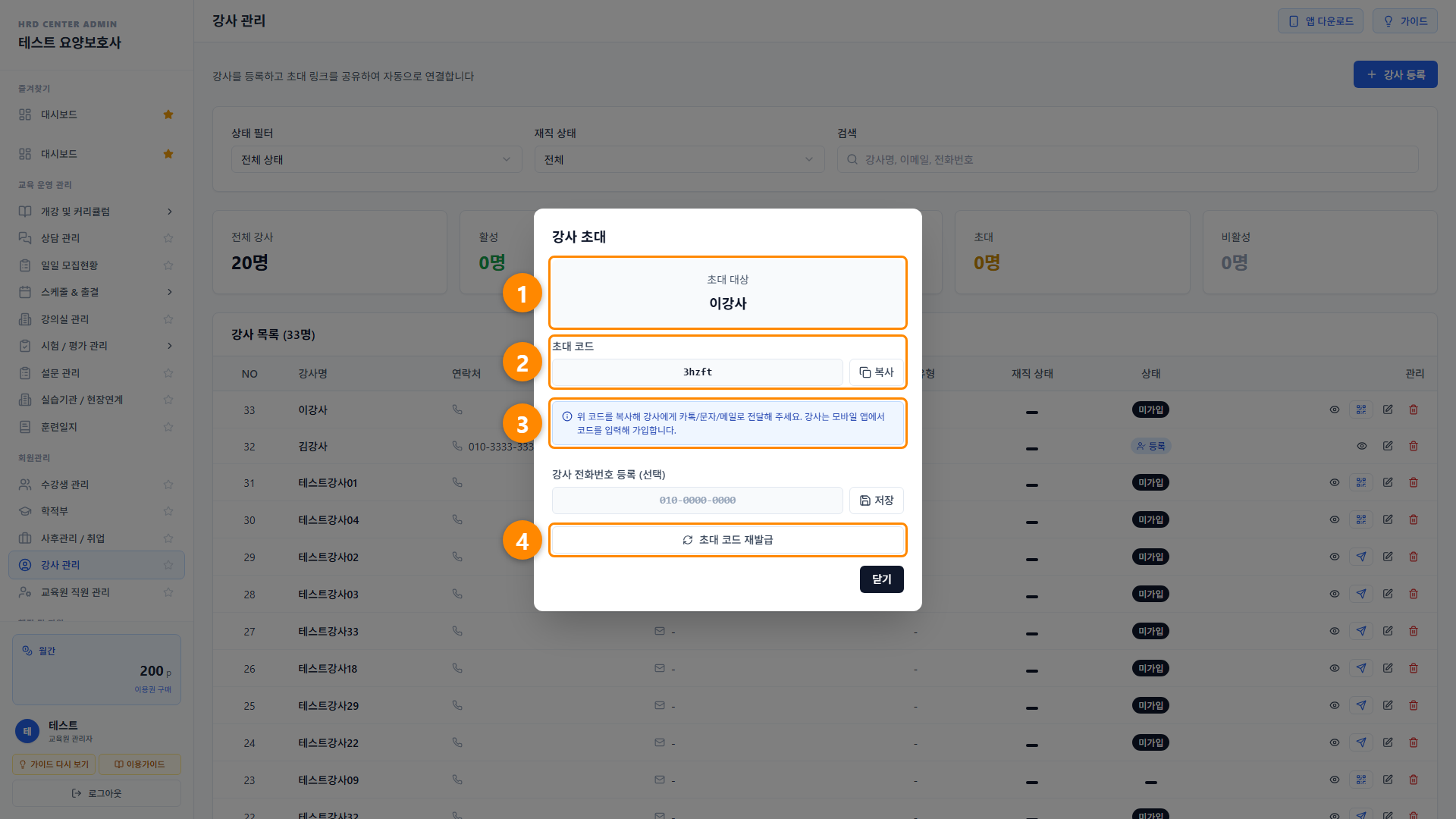Open 상담 관리 in the sidebar
The height and width of the screenshot is (819, 1456).
click(60, 238)
